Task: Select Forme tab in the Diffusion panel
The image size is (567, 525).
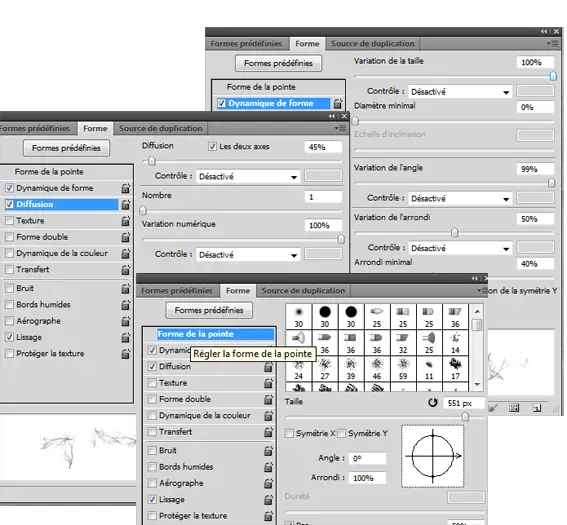Action: coord(95,128)
